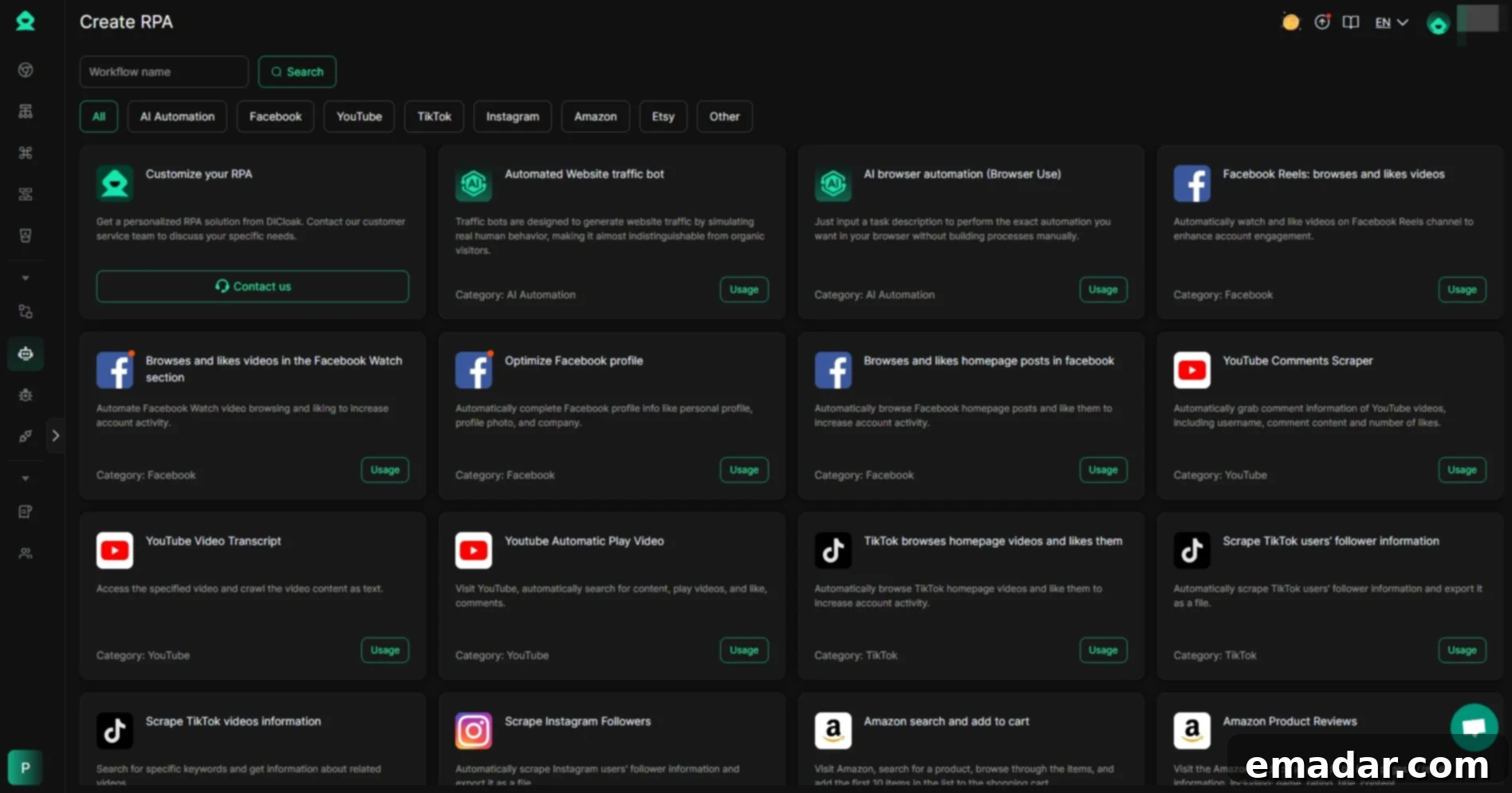
Task: Collapse the lower sidebar section caret
Action: pos(26,478)
